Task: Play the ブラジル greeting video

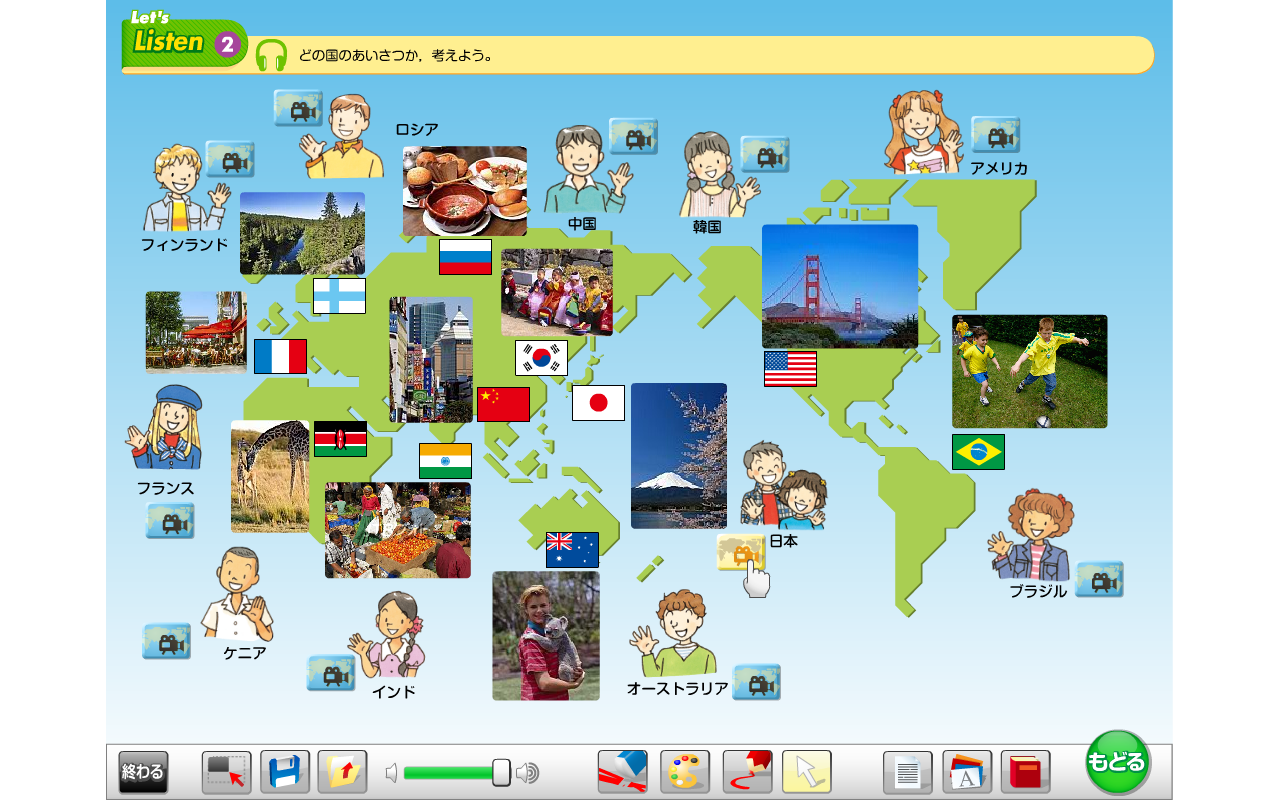Action: 1099,580
